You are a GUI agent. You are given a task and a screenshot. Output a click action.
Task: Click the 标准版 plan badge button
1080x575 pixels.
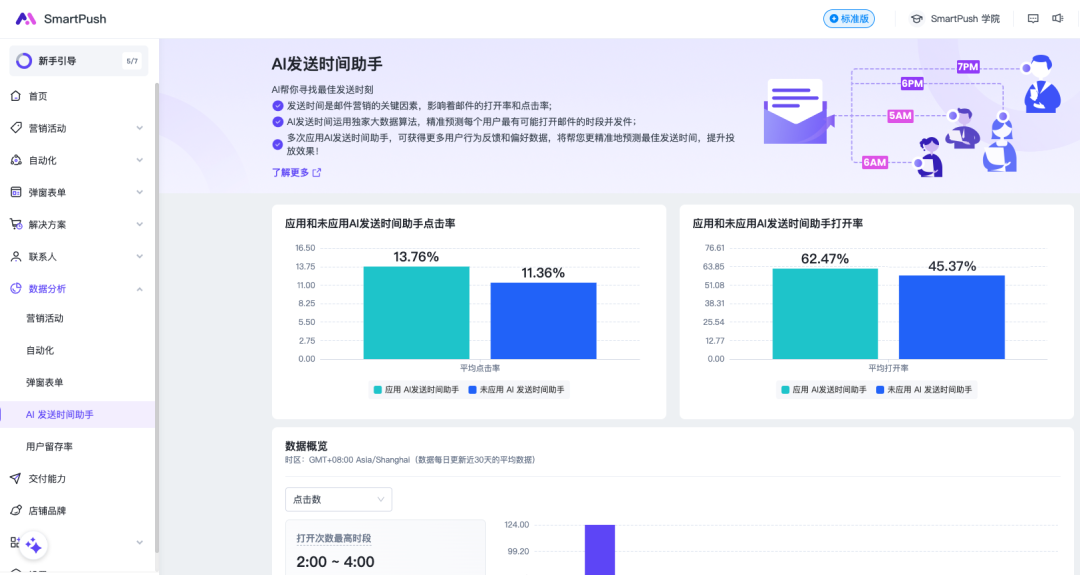[848, 19]
